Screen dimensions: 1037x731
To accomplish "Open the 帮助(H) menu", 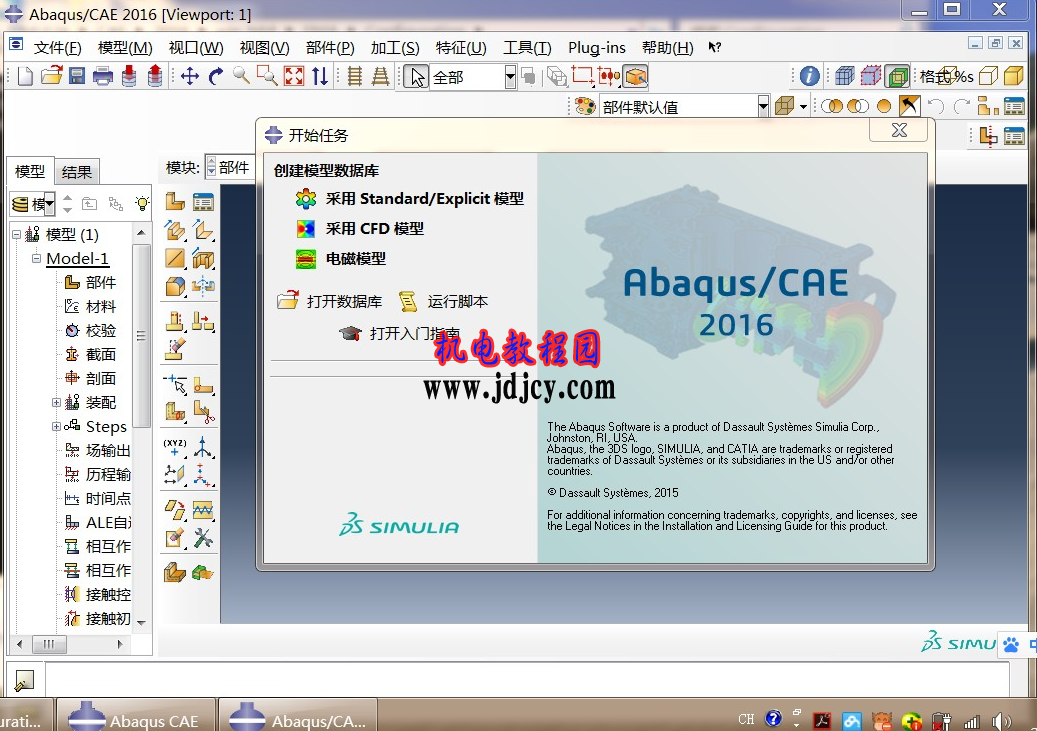I will click(x=667, y=48).
